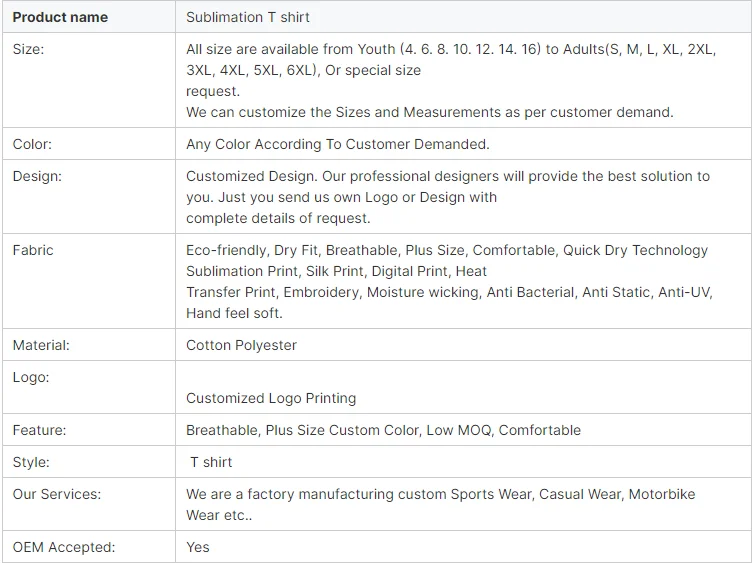Select the Eco-friendly fabric description text
The width and height of the screenshot is (752, 563).
coord(446,281)
